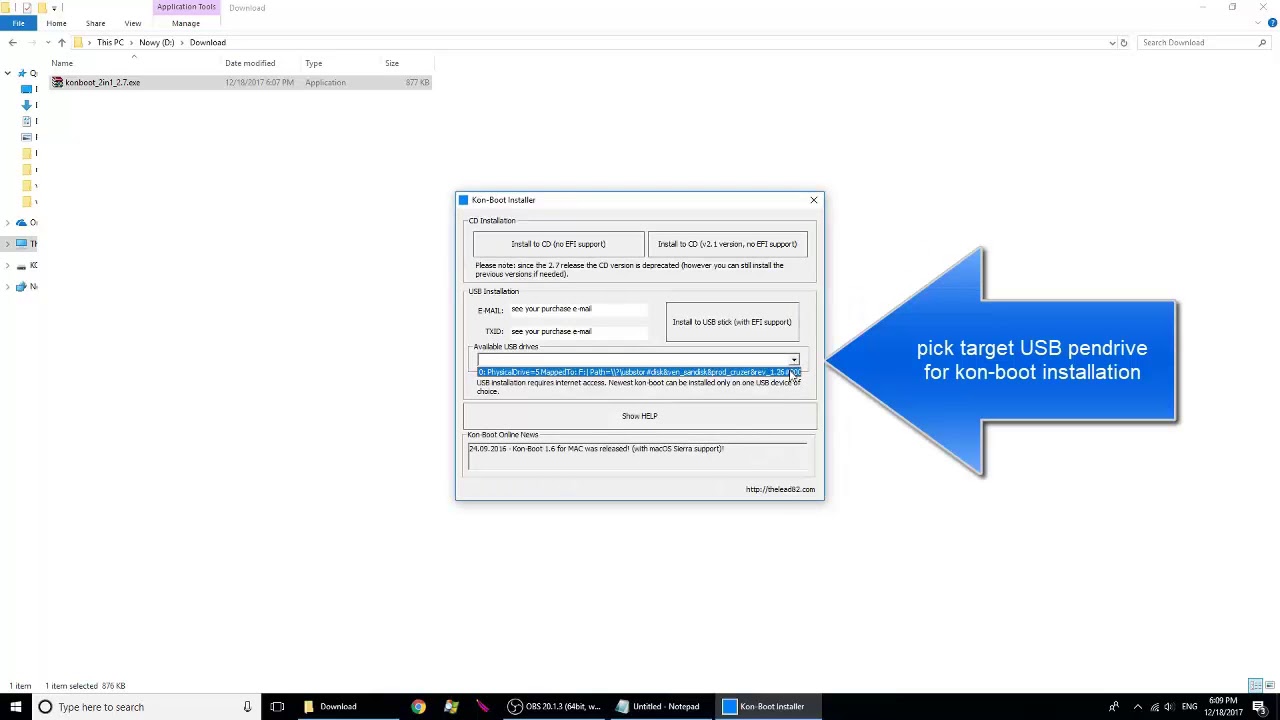
Task: Click the Cortana microphone icon
Action: (x=247, y=707)
